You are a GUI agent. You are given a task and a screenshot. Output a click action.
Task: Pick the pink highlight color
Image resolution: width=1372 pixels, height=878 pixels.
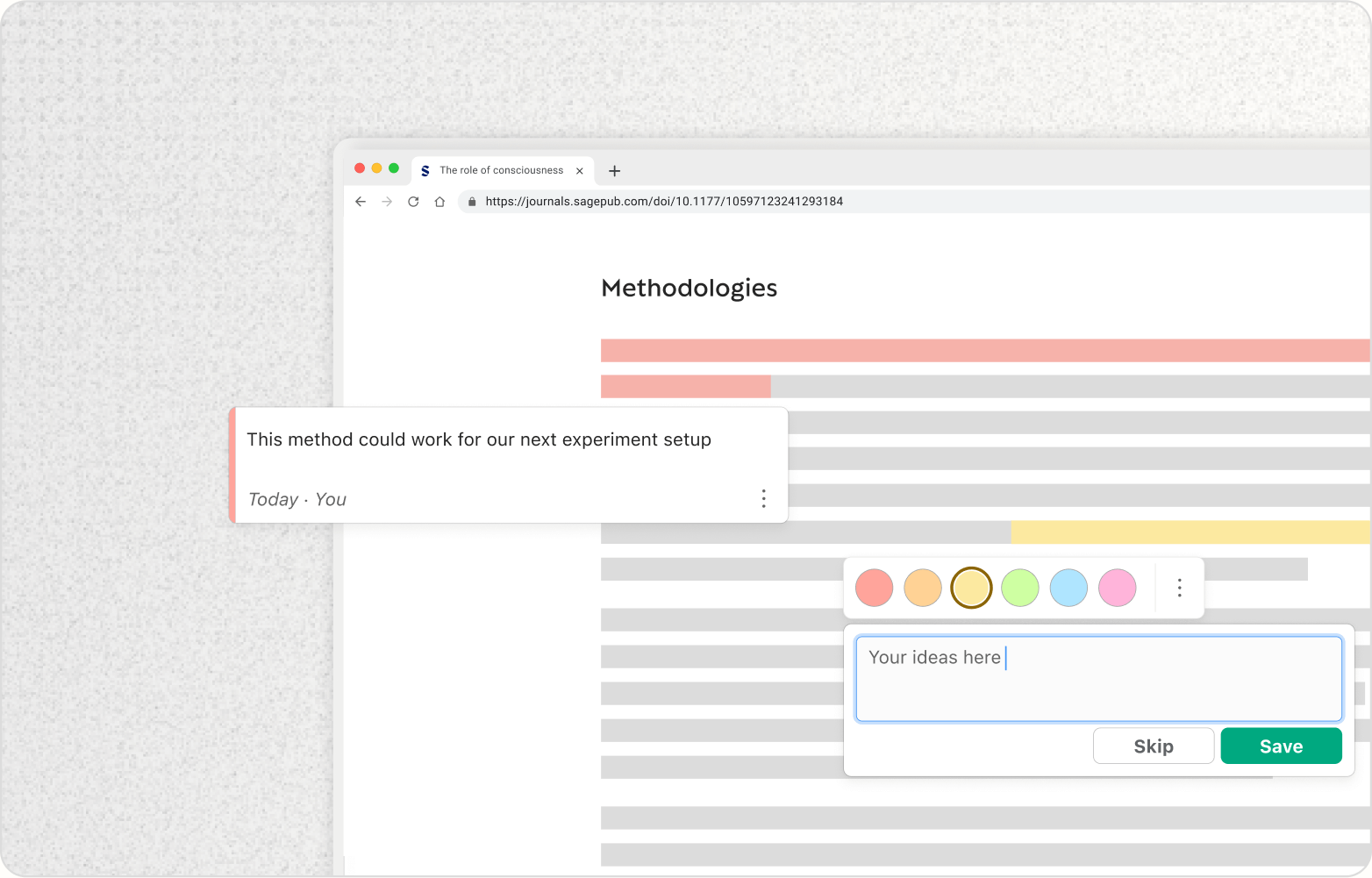pos(1118,588)
